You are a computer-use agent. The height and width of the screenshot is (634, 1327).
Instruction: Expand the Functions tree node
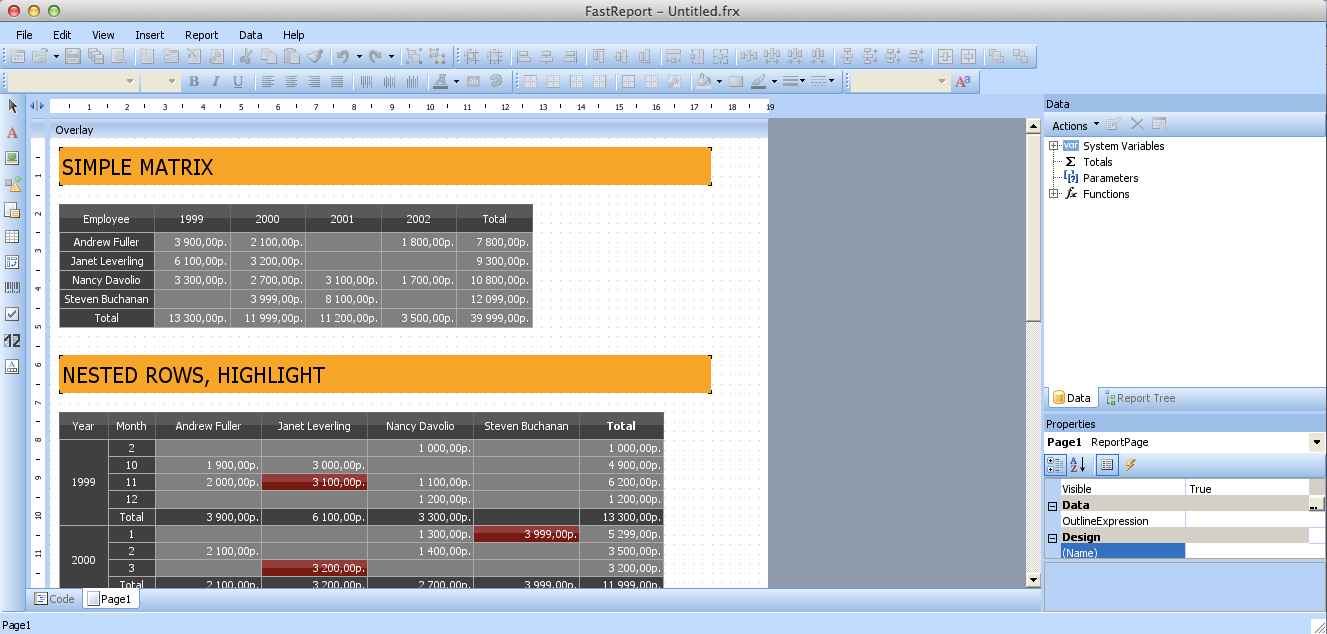(x=1053, y=194)
